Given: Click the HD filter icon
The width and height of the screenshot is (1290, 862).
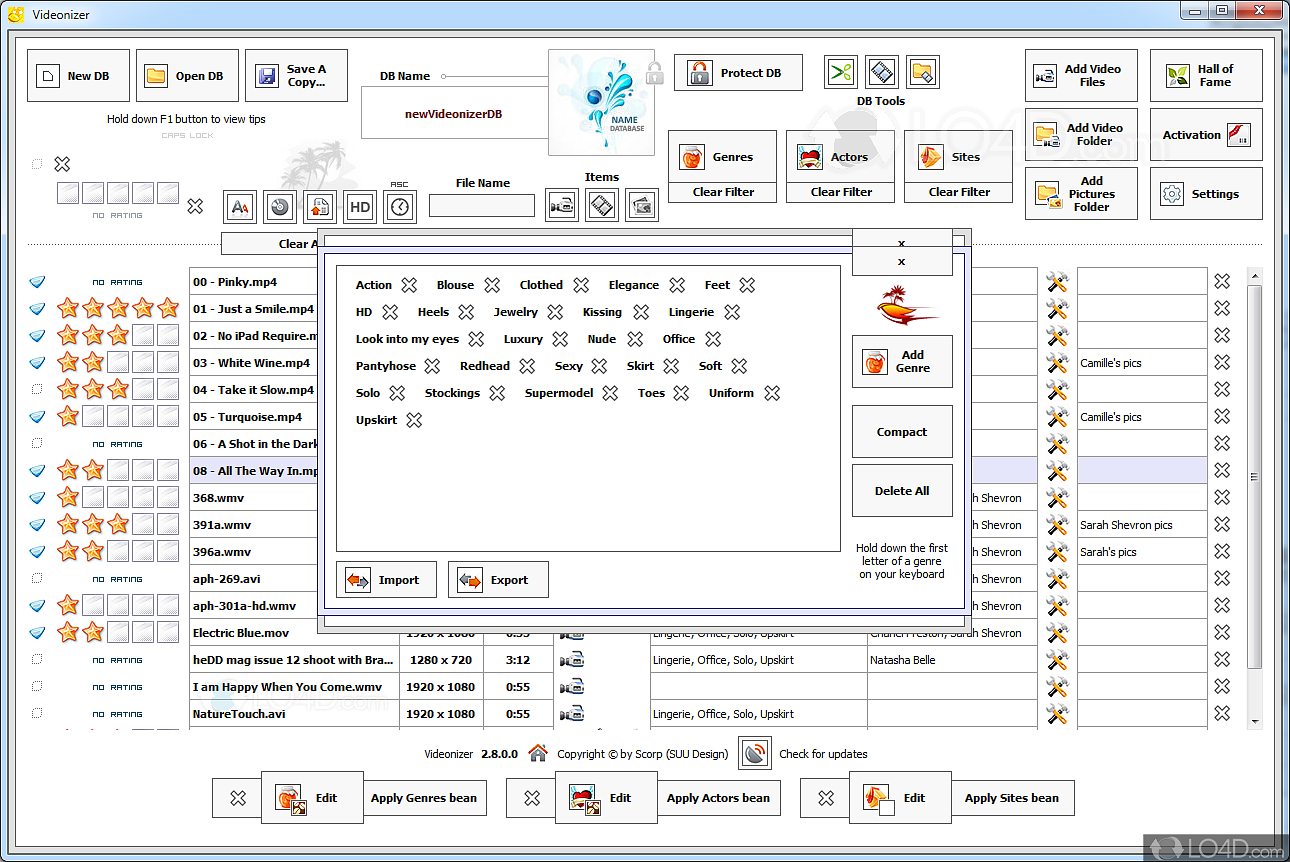Looking at the screenshot, I should (x=360, y=207).
